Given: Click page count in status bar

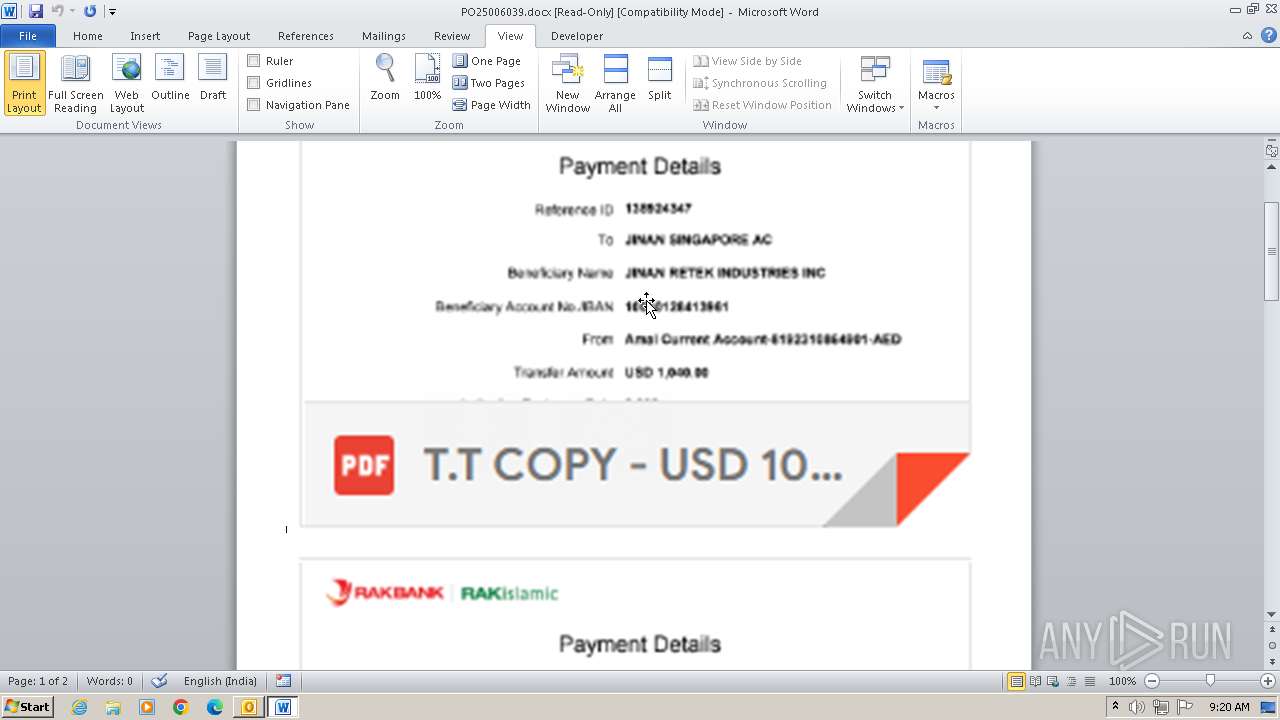Looking at the screenshot, I should pos(38,681).
